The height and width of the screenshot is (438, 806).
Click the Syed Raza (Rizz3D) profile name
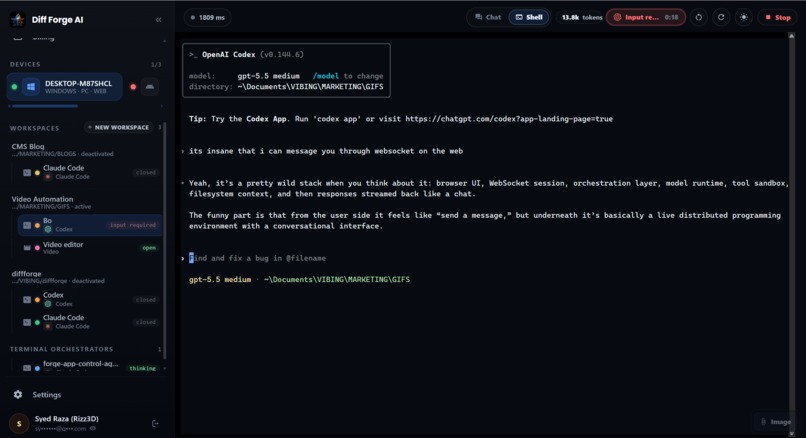[67, 419]
